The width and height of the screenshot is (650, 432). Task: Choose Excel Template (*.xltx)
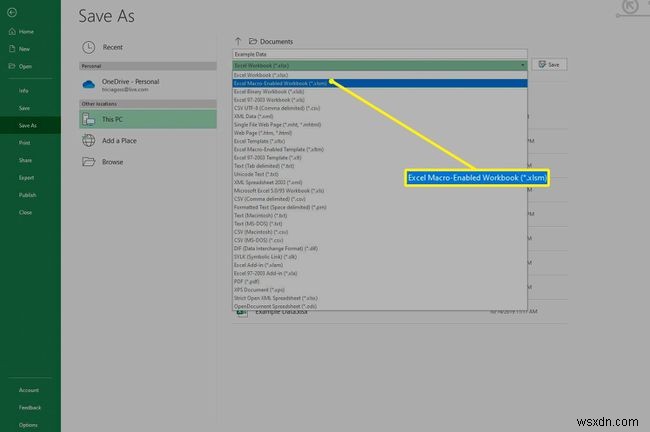(x=379, y=141)
